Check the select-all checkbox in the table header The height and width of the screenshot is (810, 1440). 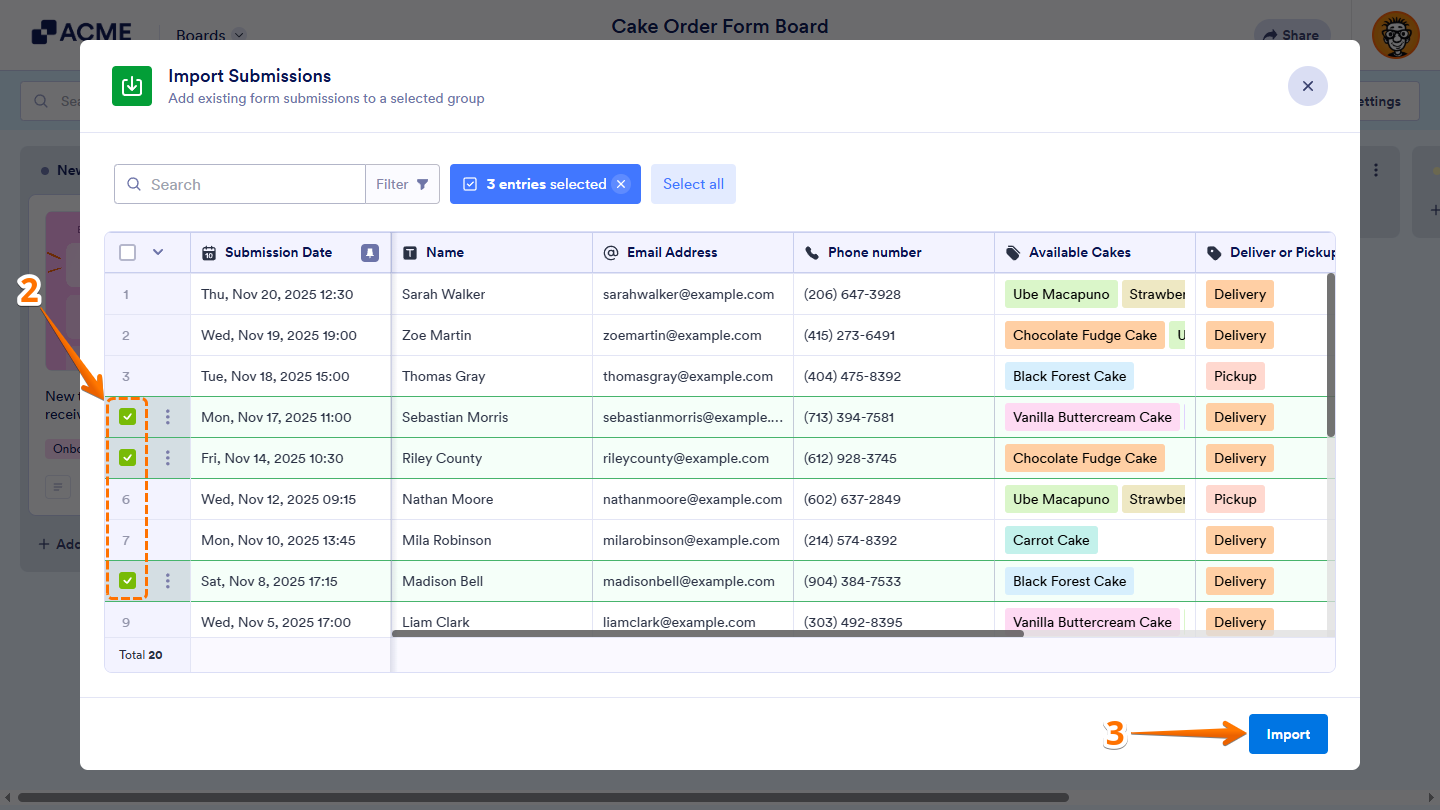pyautogui.click(x=127, y=252)
